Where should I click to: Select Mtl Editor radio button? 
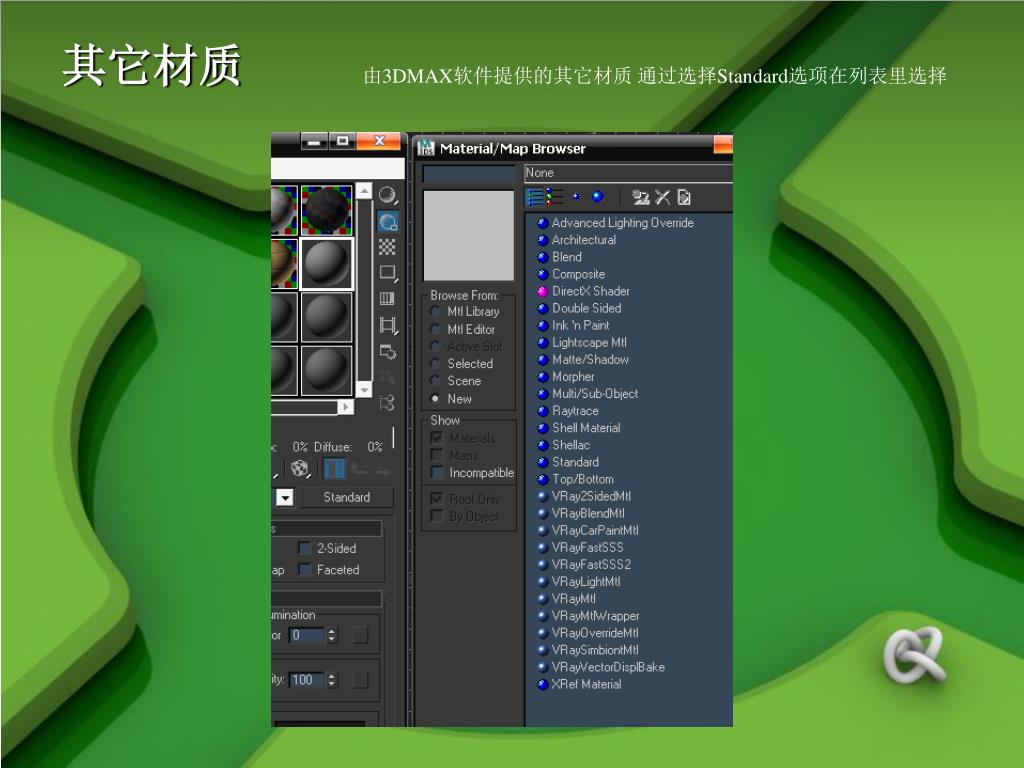click(x=435, y=329)
